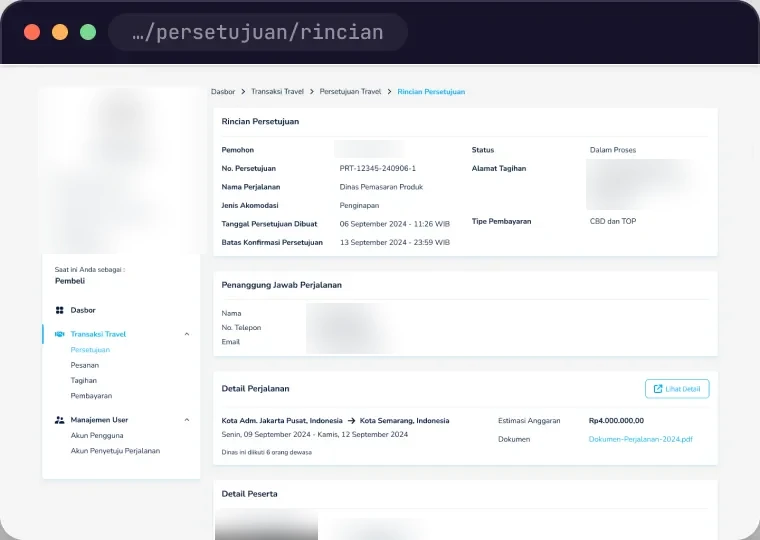This screenshot has height=540, width=760.
Task: Click the red window close dot
Action: 32,32
